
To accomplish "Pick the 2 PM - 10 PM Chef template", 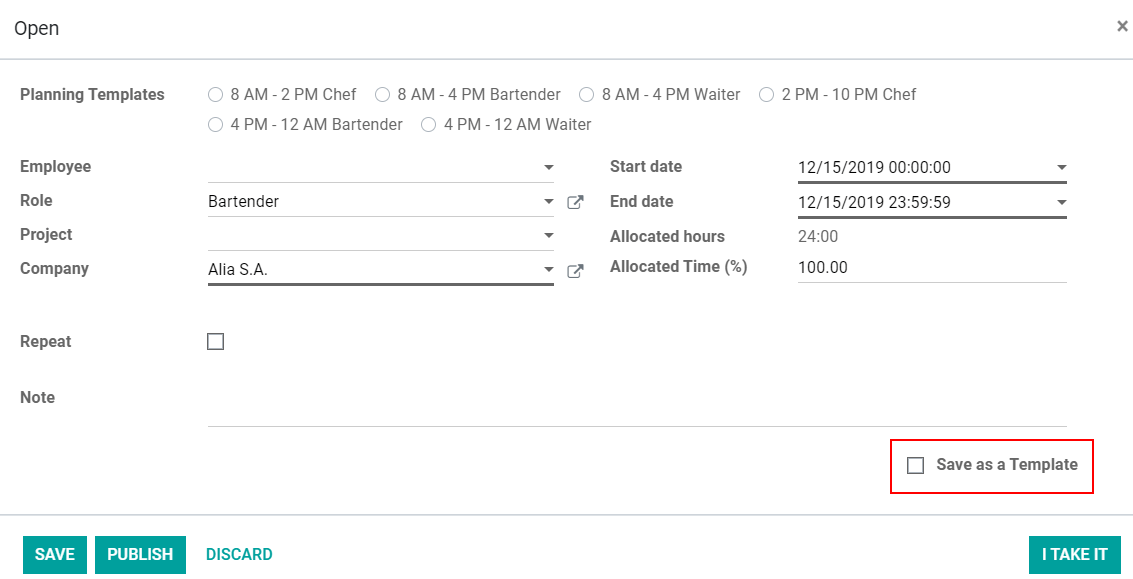I will point(767,95).
